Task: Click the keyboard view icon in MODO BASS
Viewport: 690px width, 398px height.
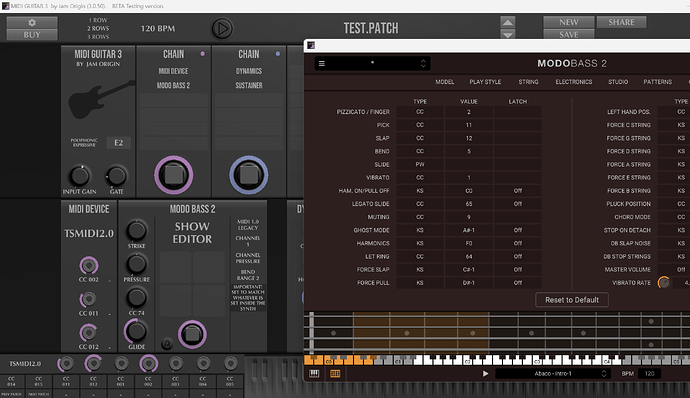Action: (314, 373)
